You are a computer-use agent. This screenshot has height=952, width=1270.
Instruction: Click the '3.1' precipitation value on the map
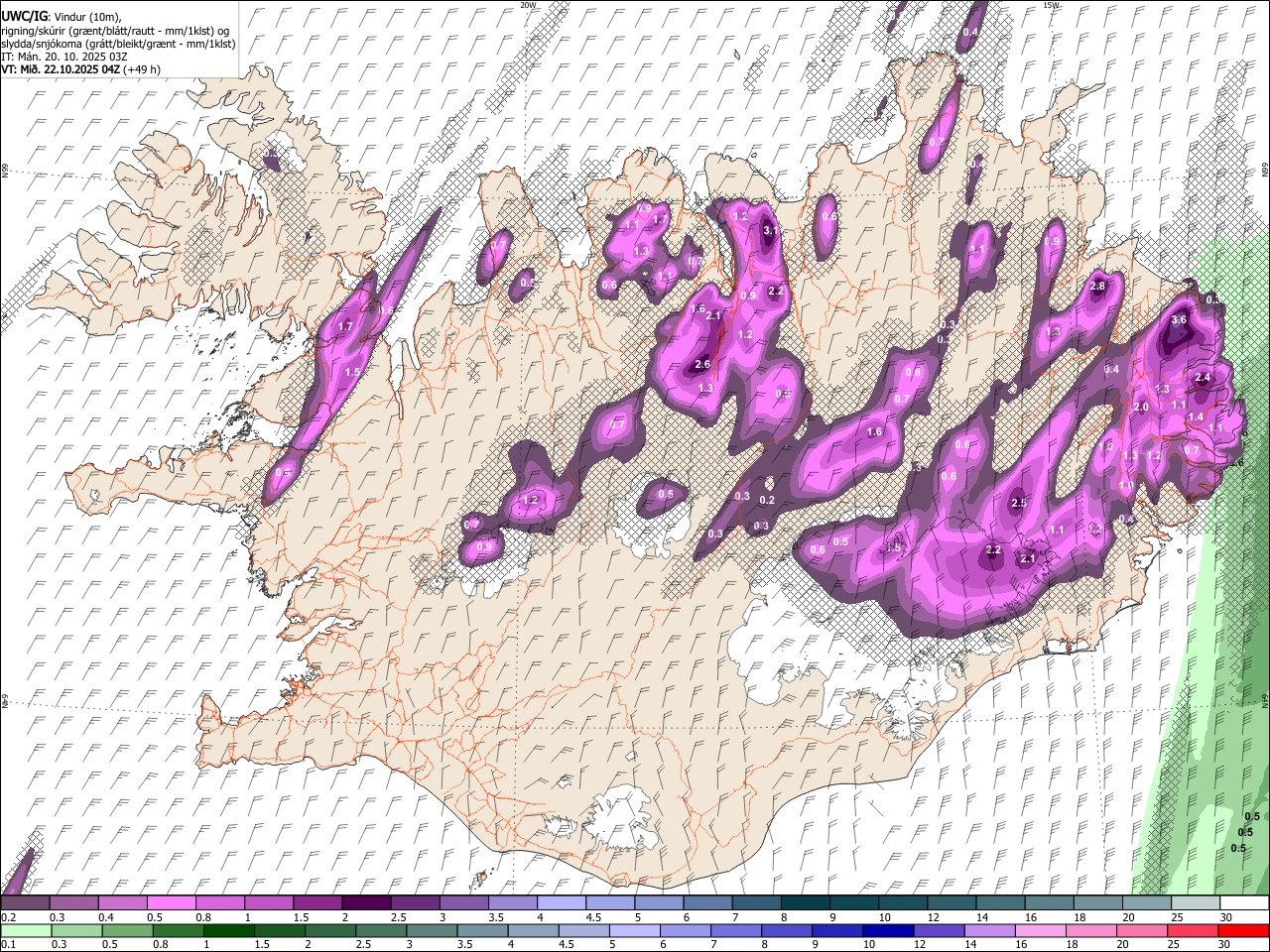click(x=771, y=230)
